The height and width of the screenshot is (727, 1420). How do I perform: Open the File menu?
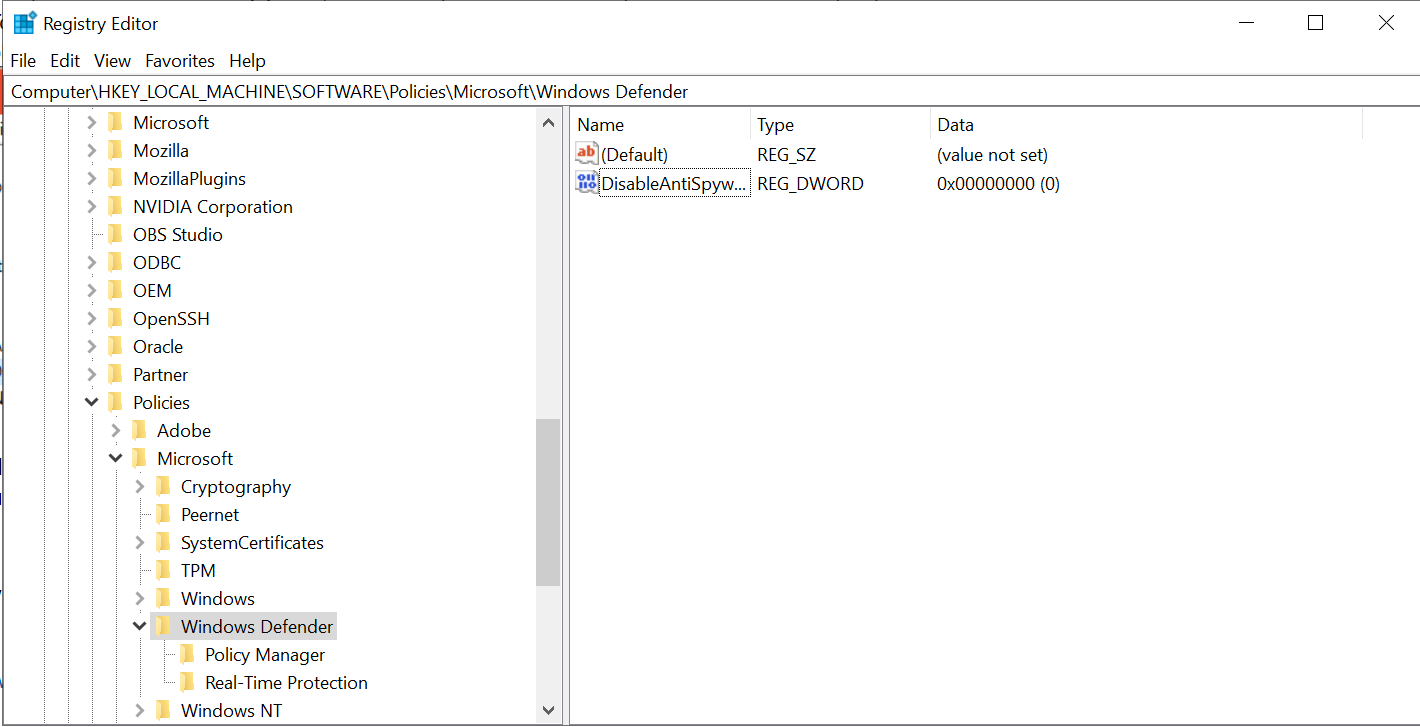point(23,61)
